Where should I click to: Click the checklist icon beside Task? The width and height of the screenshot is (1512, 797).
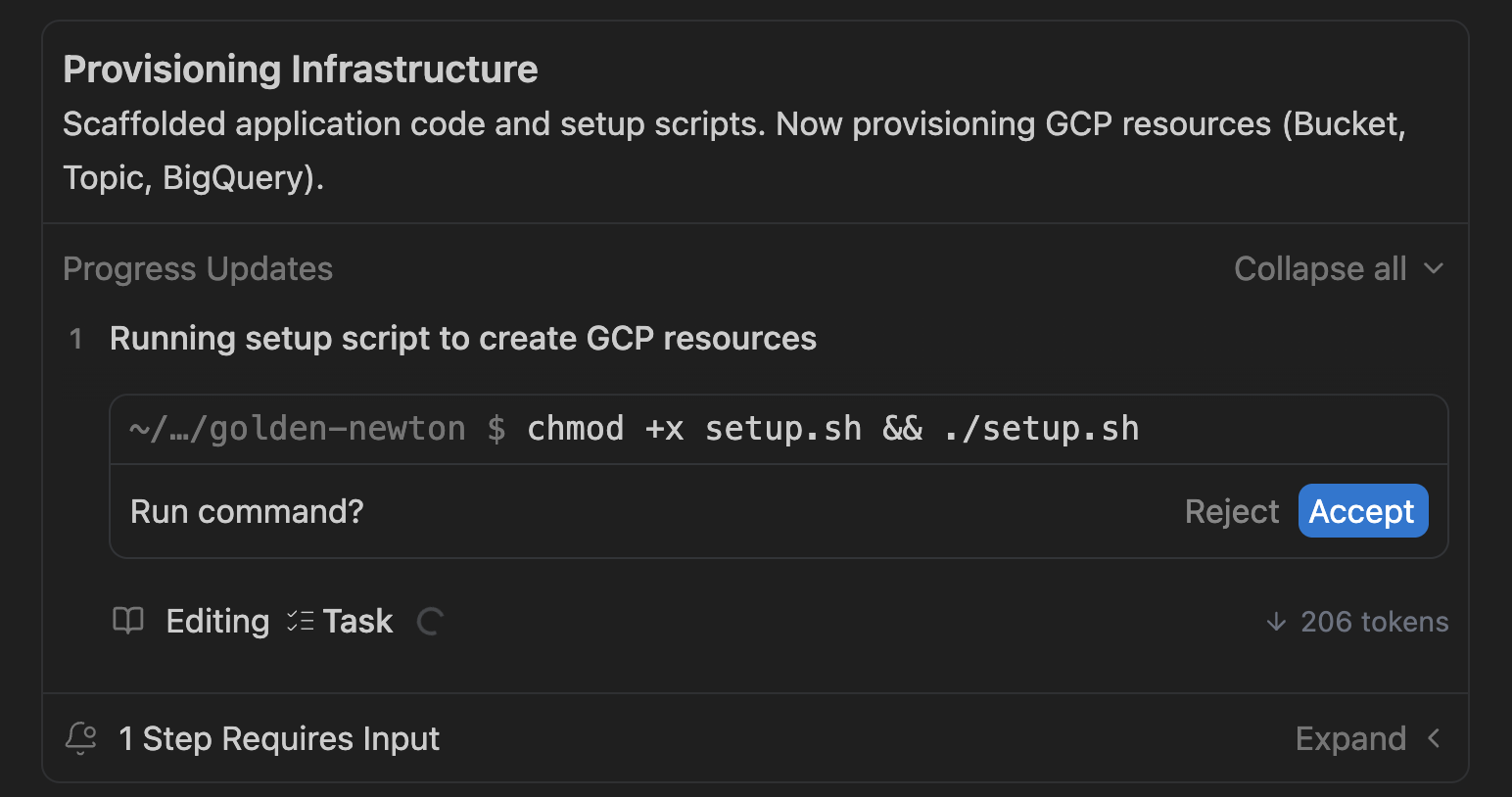coord(300,621)
